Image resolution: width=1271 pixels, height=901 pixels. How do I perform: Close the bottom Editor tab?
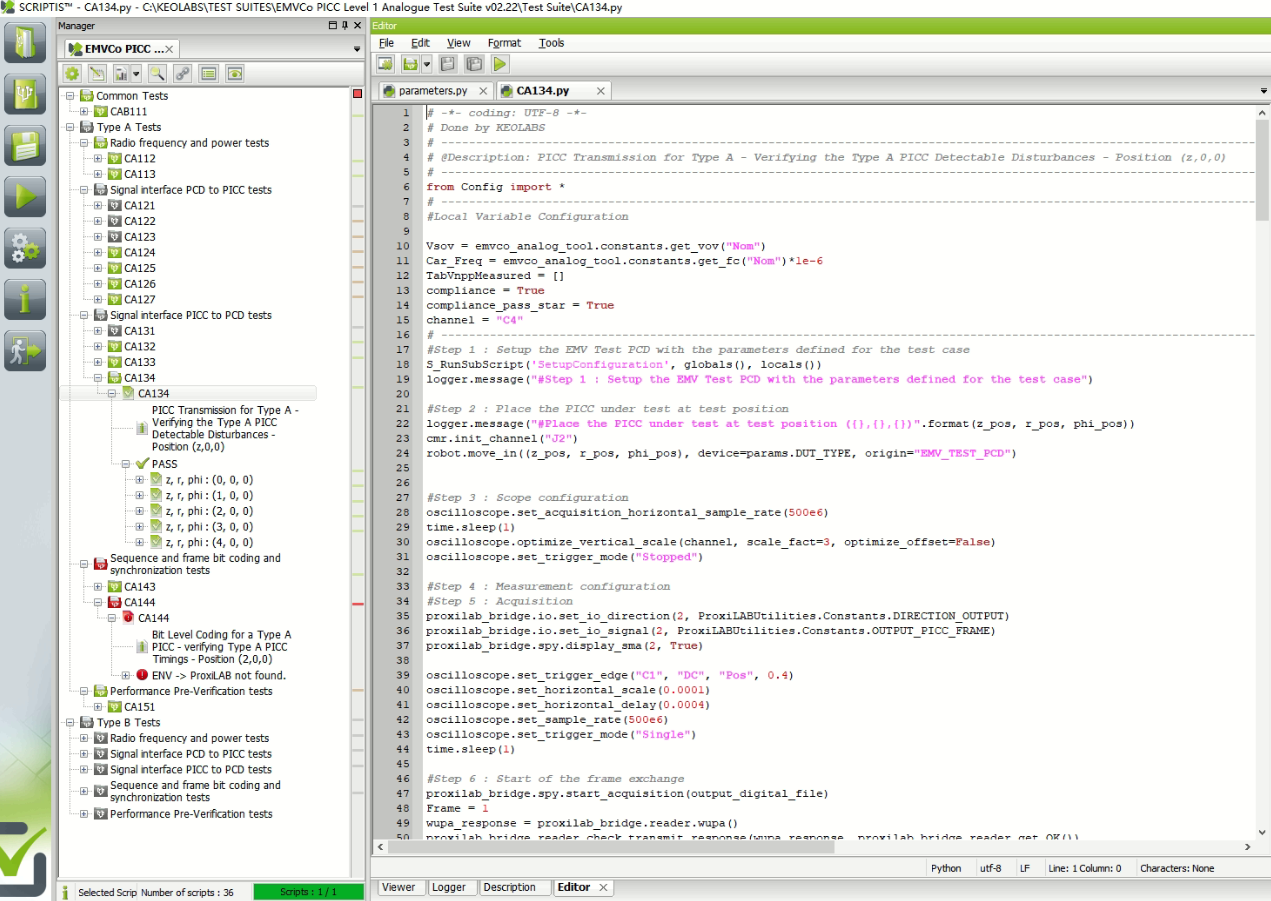(x=604, y=887)
